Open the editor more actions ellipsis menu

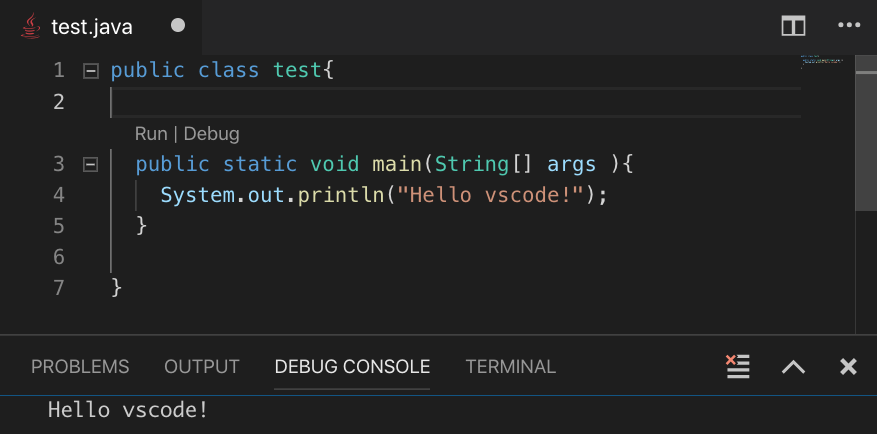click(x=849, y=27)
